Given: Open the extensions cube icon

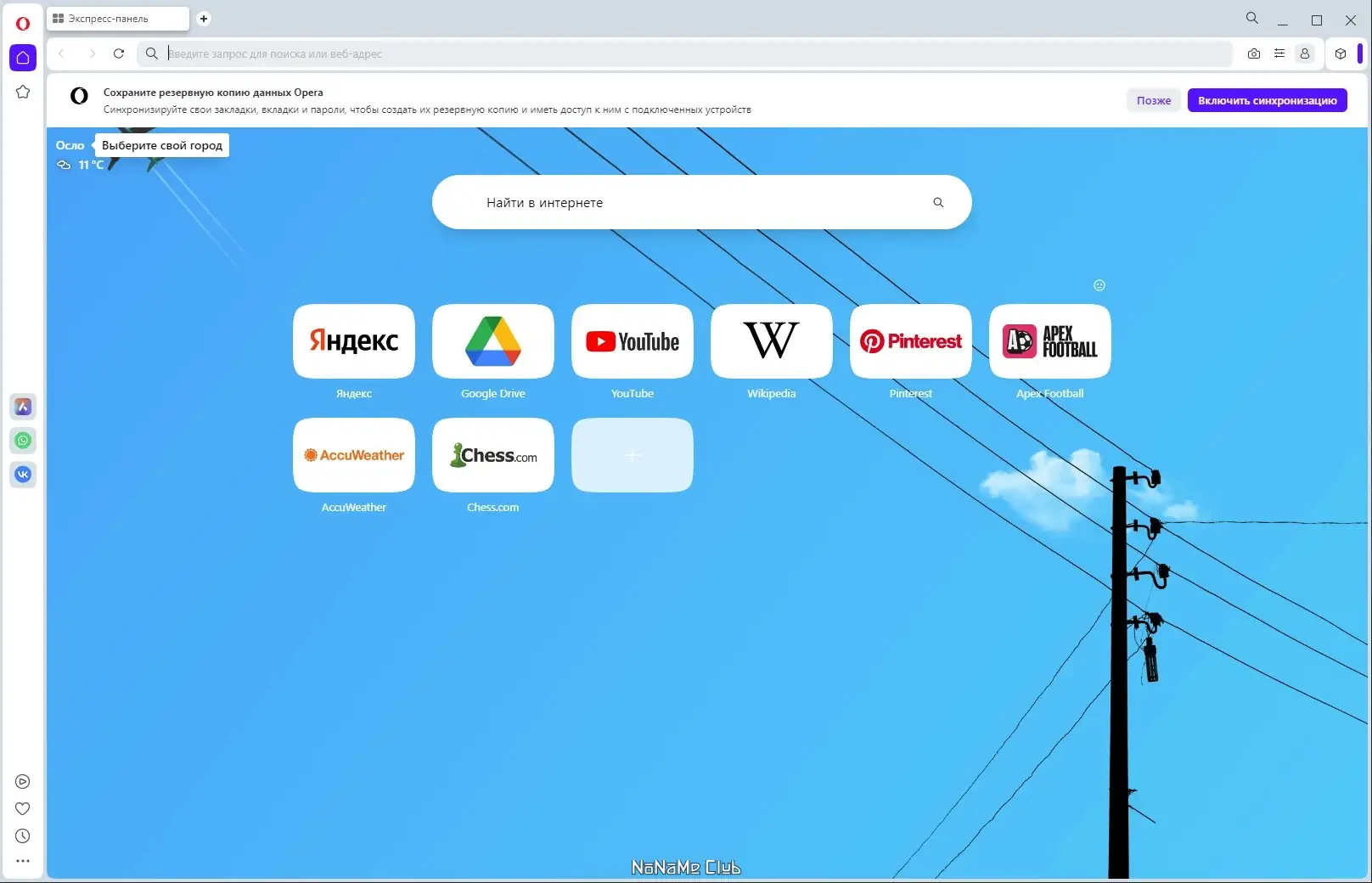Looking at the screenshot, I should click(1341, 53).
